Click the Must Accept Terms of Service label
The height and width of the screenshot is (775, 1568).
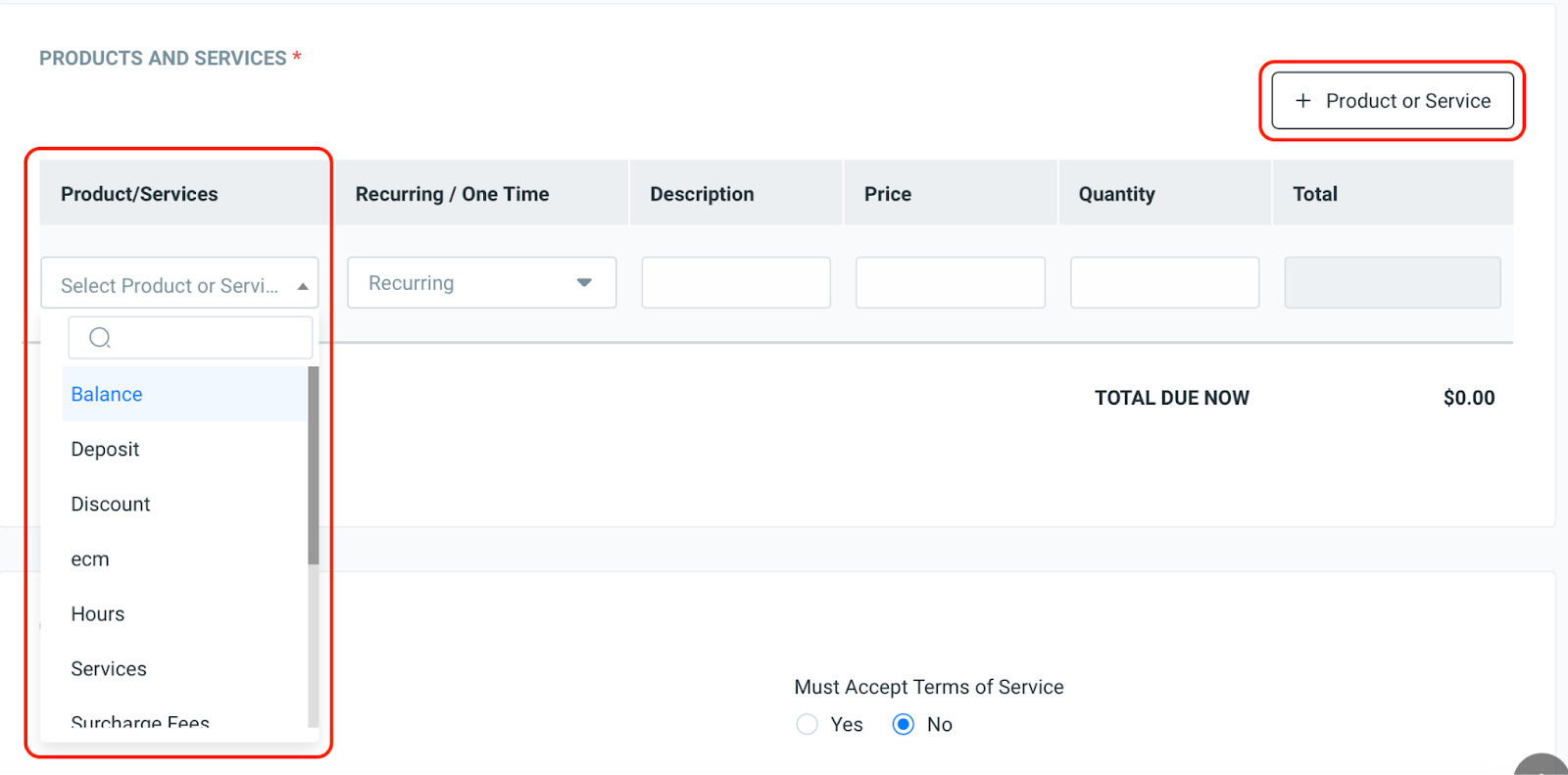point(929,687)
